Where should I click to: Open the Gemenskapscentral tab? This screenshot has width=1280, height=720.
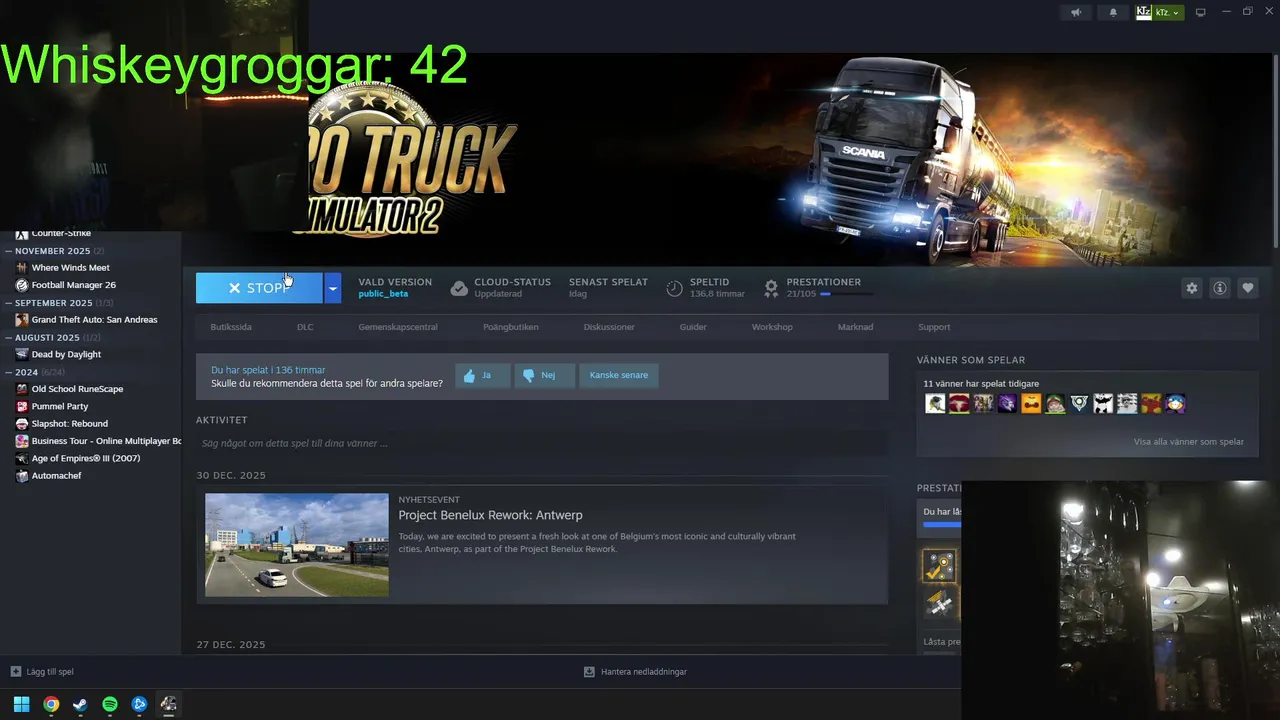(398, 327)
